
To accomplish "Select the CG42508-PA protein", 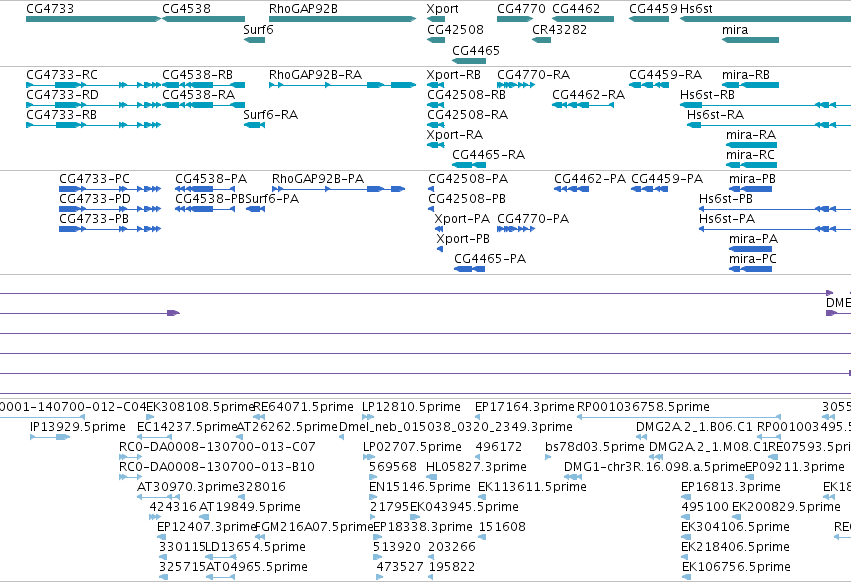I will pyautogui.click(x=431, y=189).
